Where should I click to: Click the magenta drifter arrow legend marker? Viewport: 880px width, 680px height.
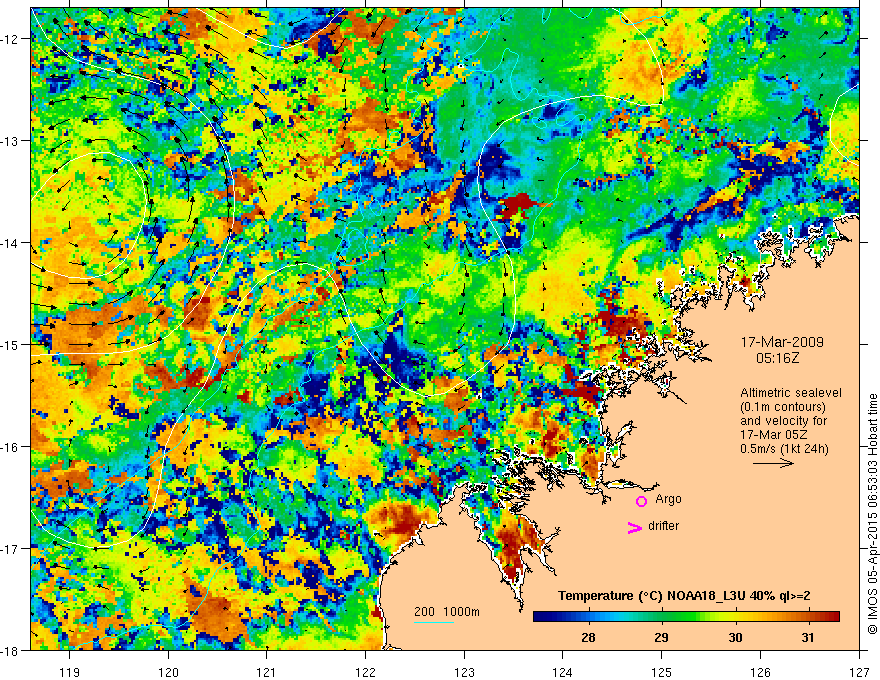tap(634, 528)
